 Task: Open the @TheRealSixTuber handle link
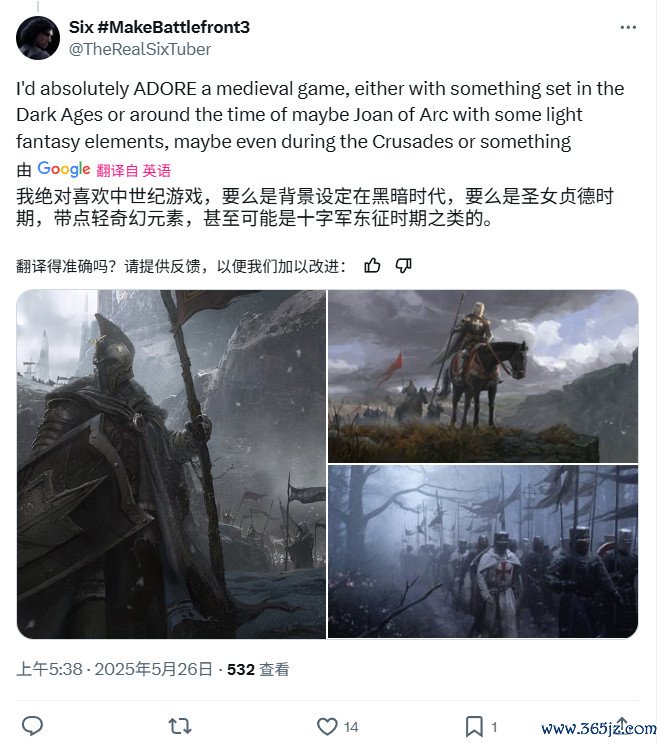coord(140,49)
